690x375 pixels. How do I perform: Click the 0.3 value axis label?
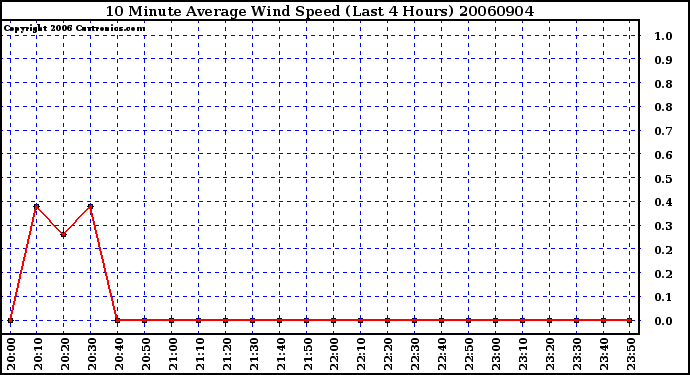[x=664, y=226]
